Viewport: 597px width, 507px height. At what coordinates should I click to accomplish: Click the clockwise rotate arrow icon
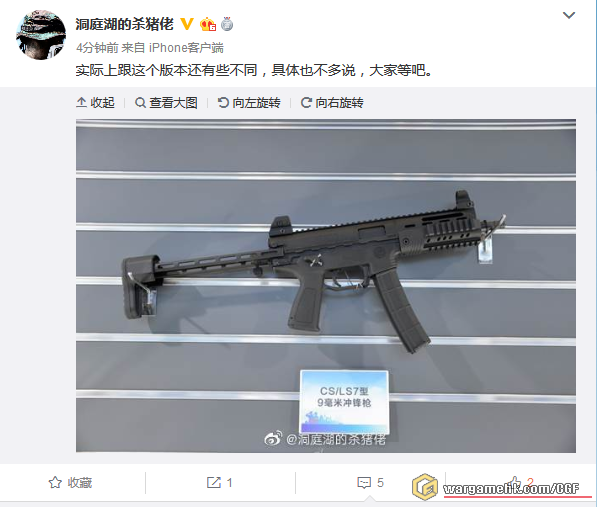coord(306,103)
